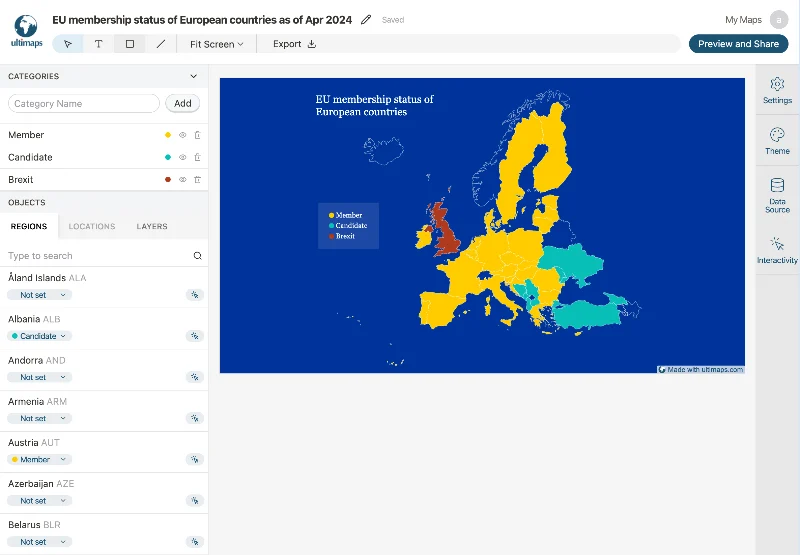Click the Add category button

point(183,103)
